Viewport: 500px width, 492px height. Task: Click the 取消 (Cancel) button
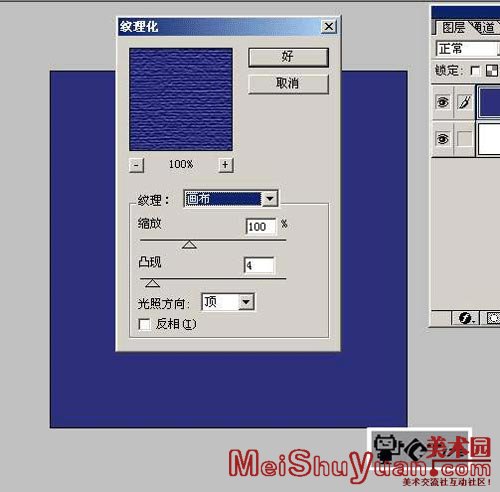coord(288,83)
